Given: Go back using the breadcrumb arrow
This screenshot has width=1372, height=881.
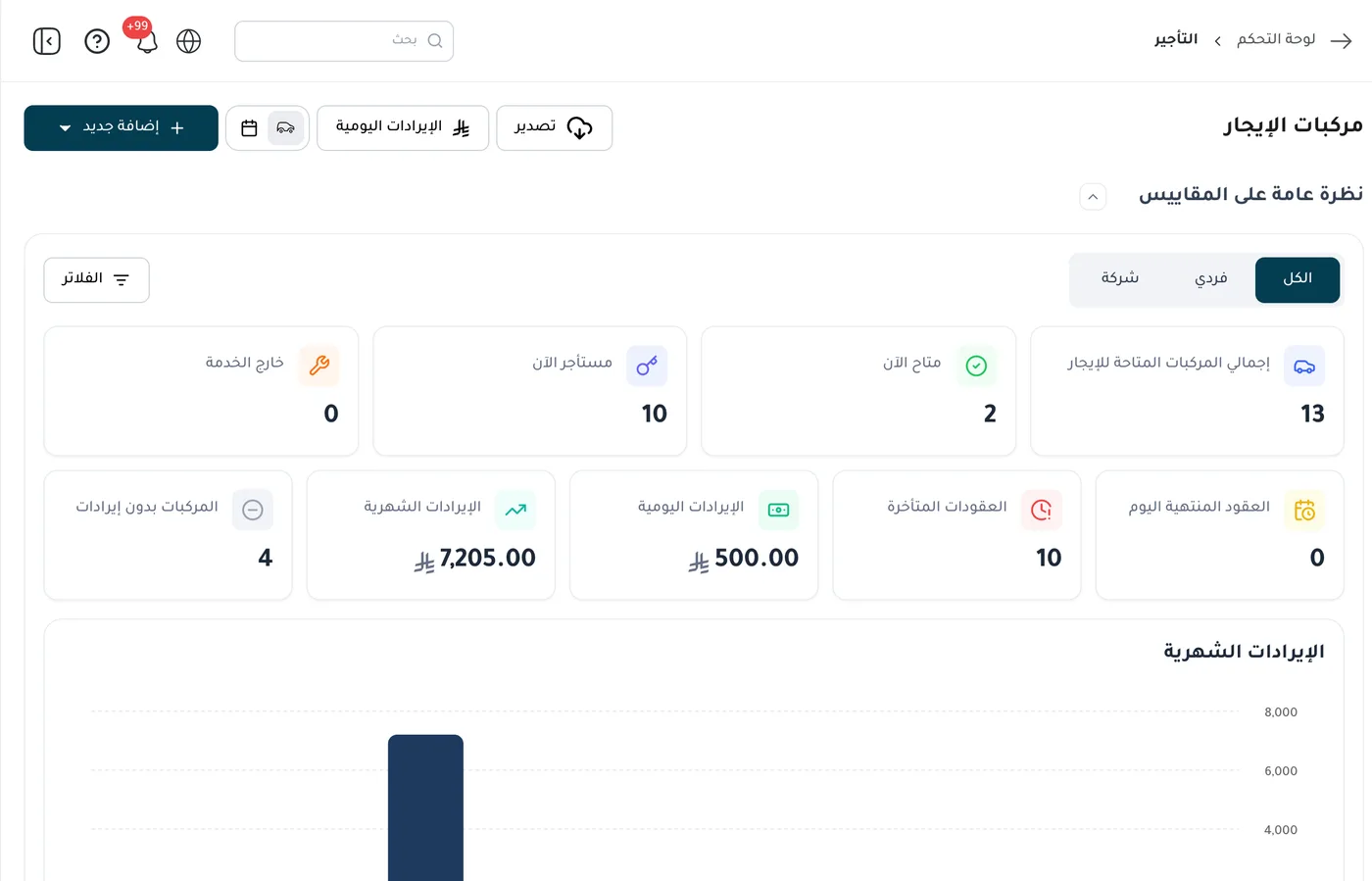Looking at the screenshot, I should click(1342, 40).
